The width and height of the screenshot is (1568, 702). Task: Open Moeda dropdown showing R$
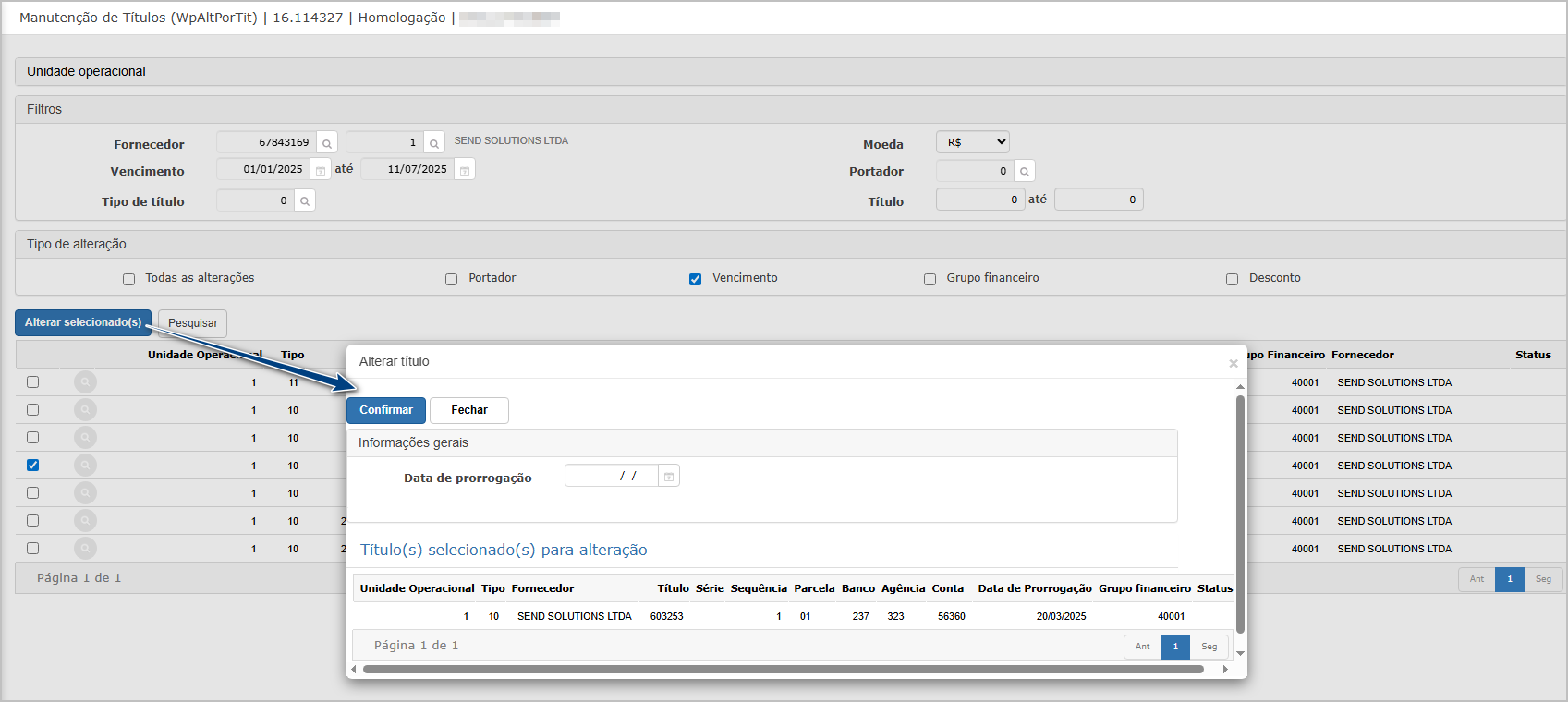973,142
